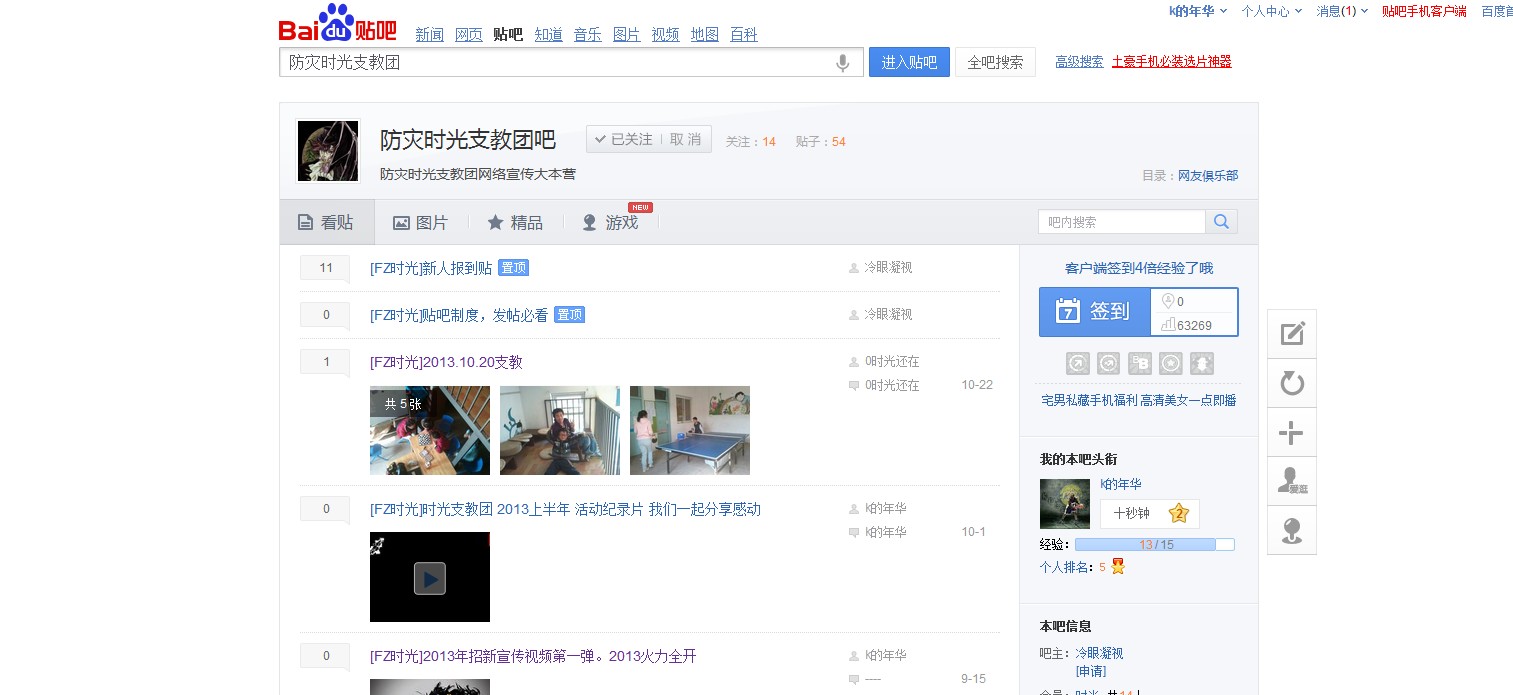Click the 进入贴吧 button
Viewport: 1513px width, 695px height.
click(x=909, y=62)
